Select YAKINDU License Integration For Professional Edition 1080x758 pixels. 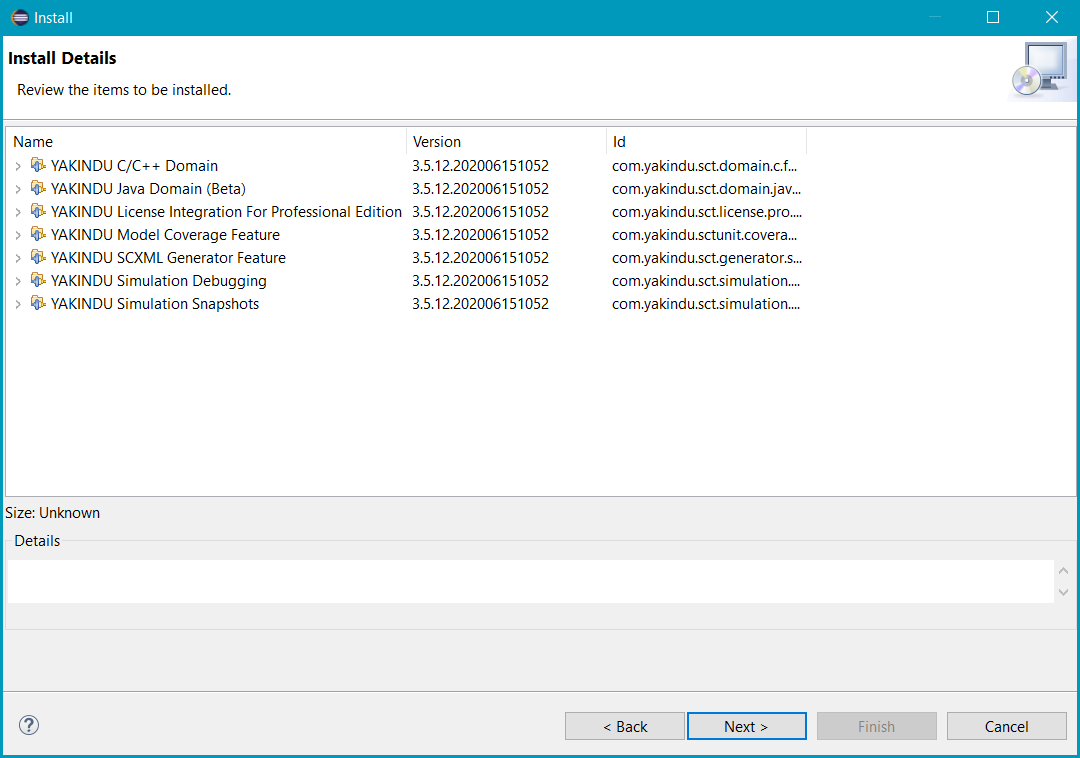226,211
